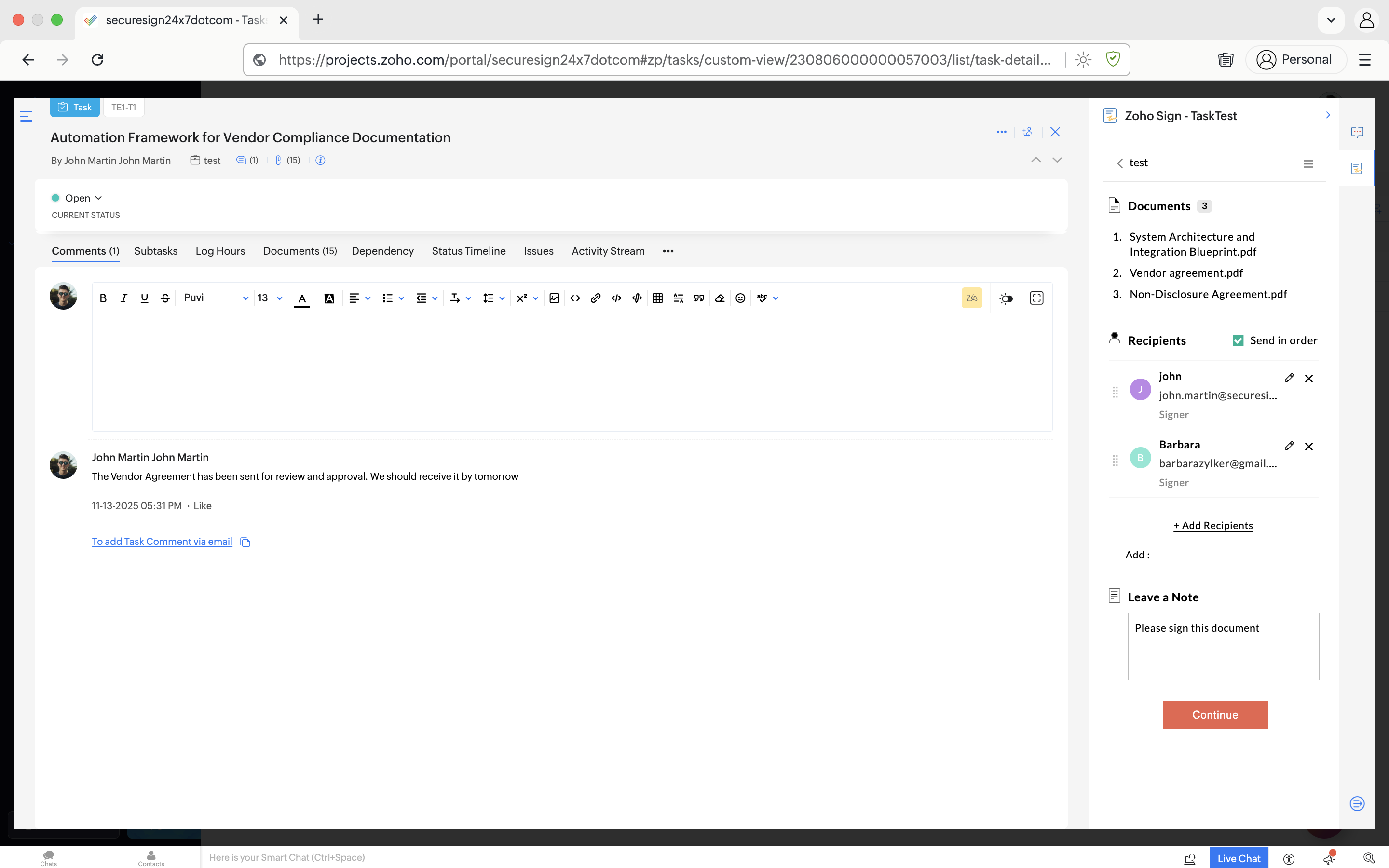Toggle strikethrough formatting
This screenshot has height=868, width=1389.
pyautogui.click(x=165, y=298)
